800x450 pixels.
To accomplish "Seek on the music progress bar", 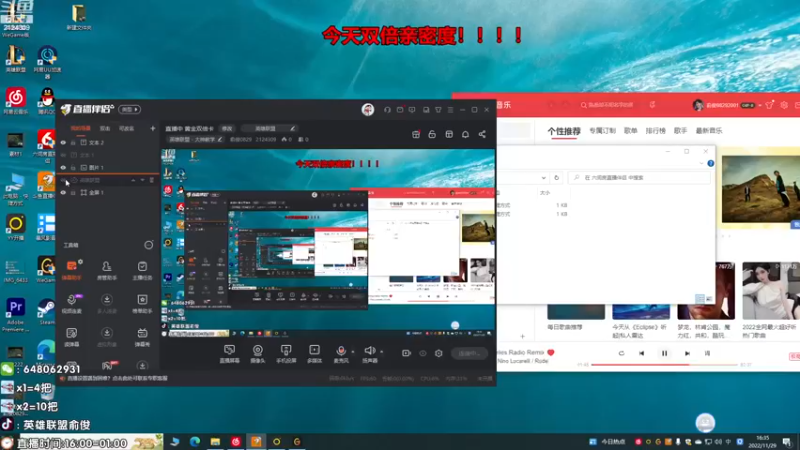I will pos(664,365).
